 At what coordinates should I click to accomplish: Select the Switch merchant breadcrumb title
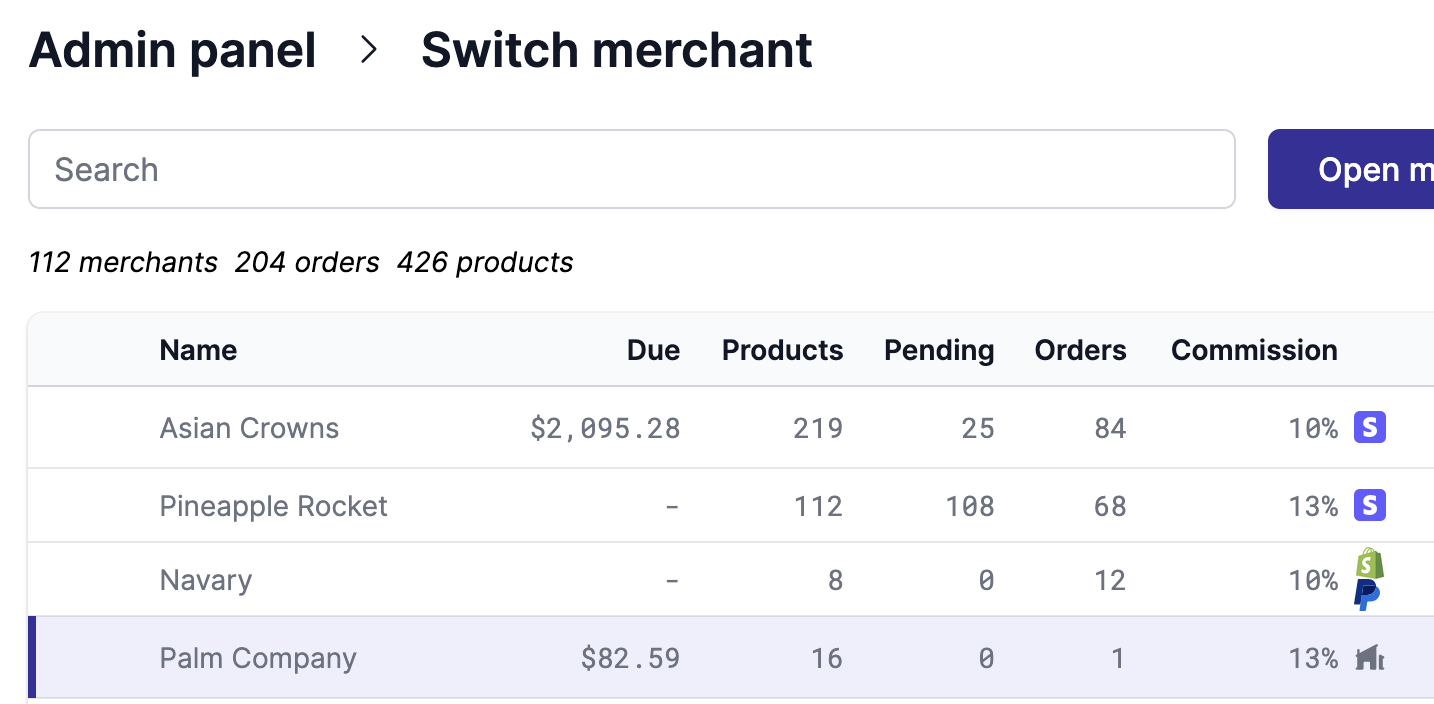(x=616, y=51)
